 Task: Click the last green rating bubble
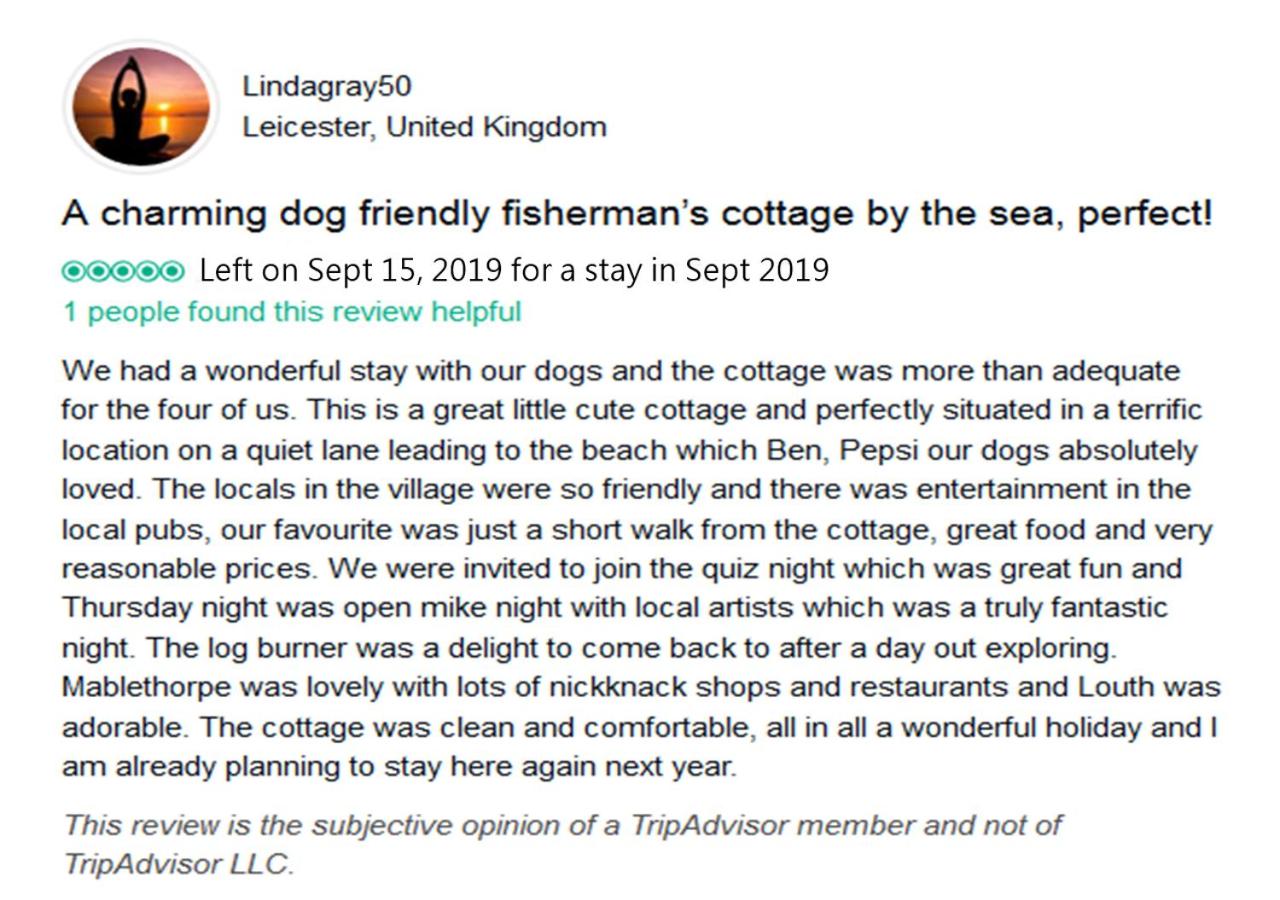173,271
